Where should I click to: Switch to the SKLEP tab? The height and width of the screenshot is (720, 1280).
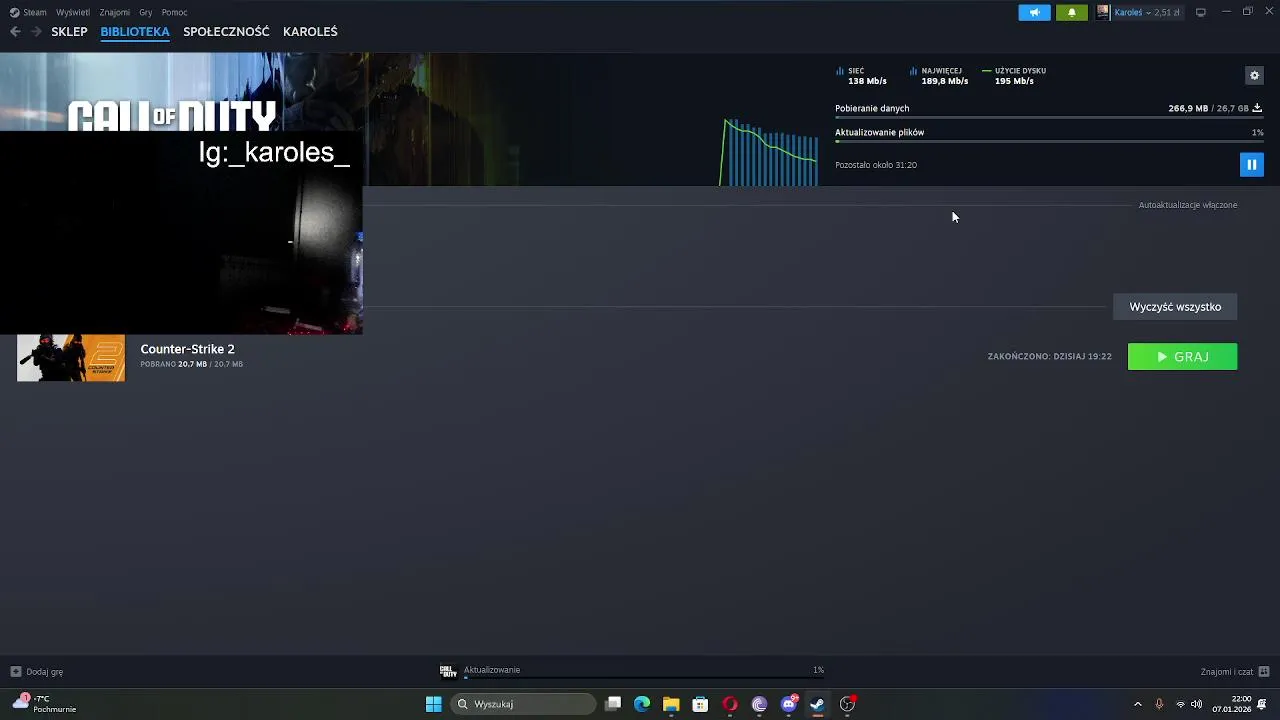(x=70, y=31)
